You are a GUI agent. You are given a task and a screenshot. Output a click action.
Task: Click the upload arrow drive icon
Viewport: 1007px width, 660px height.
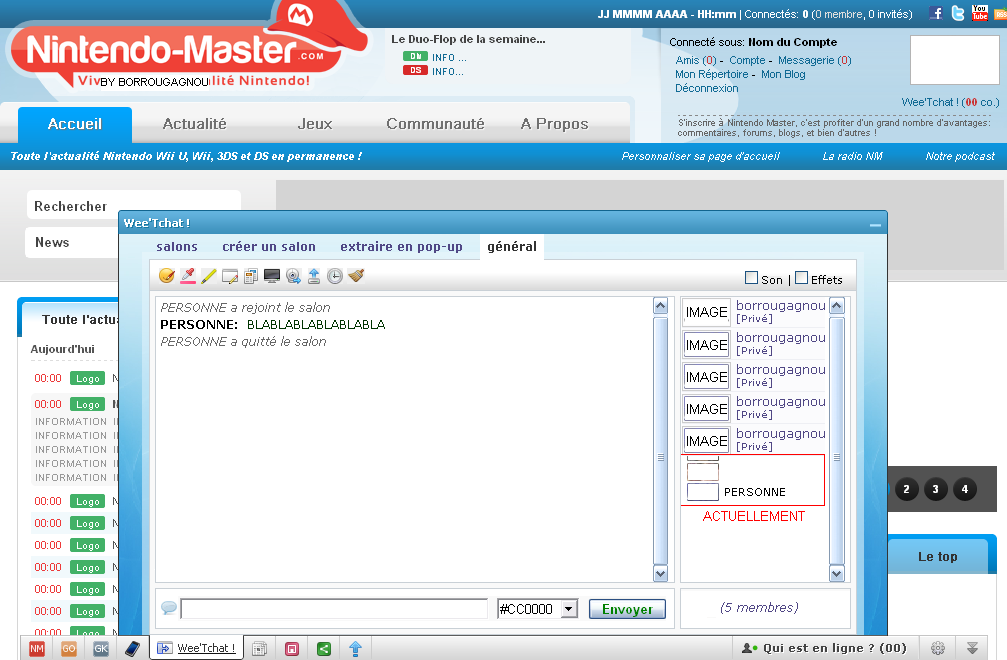pyautogui.click(x=314, y=276)
